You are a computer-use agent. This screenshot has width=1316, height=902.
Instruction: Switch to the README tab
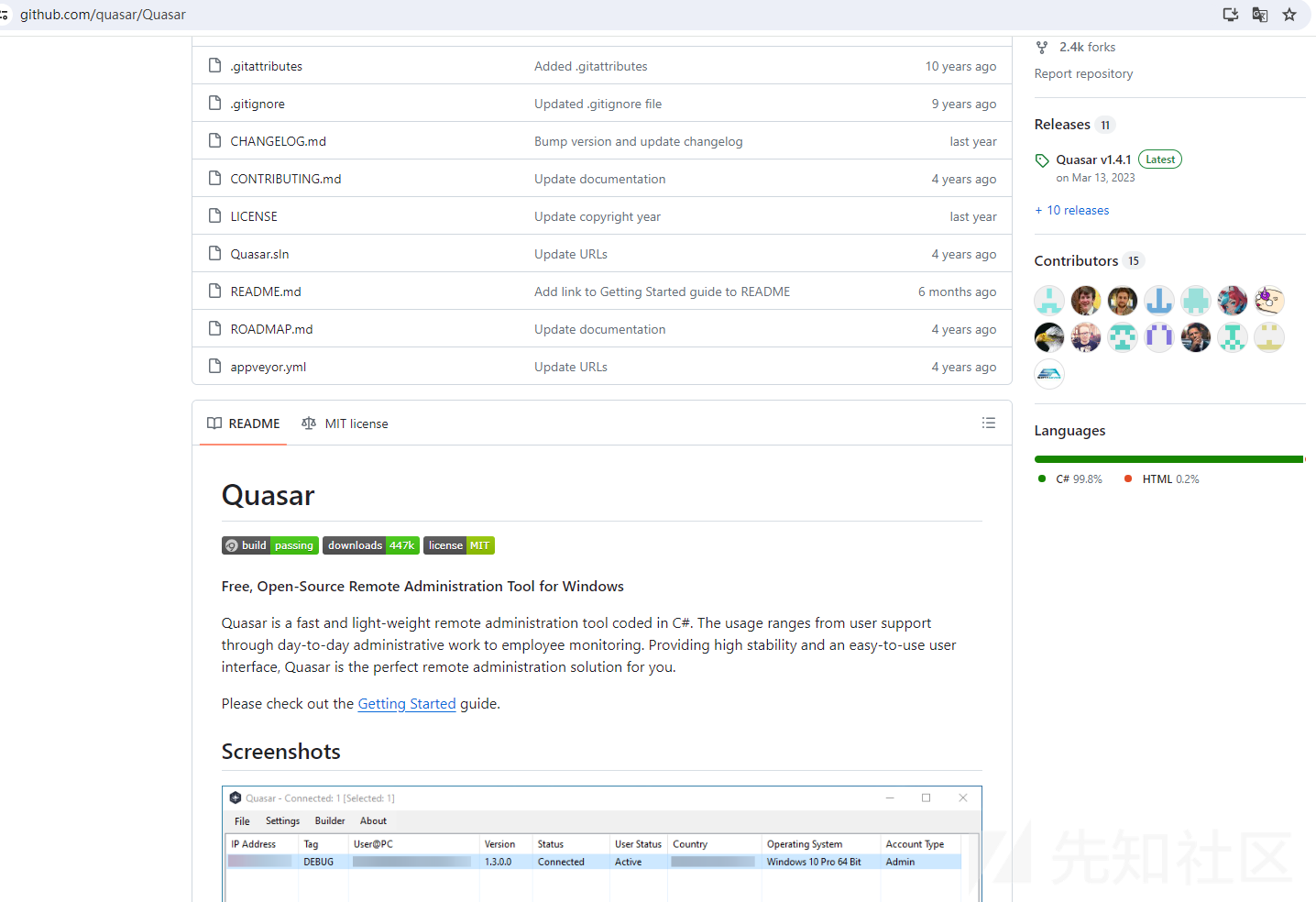tap(244, 423)
